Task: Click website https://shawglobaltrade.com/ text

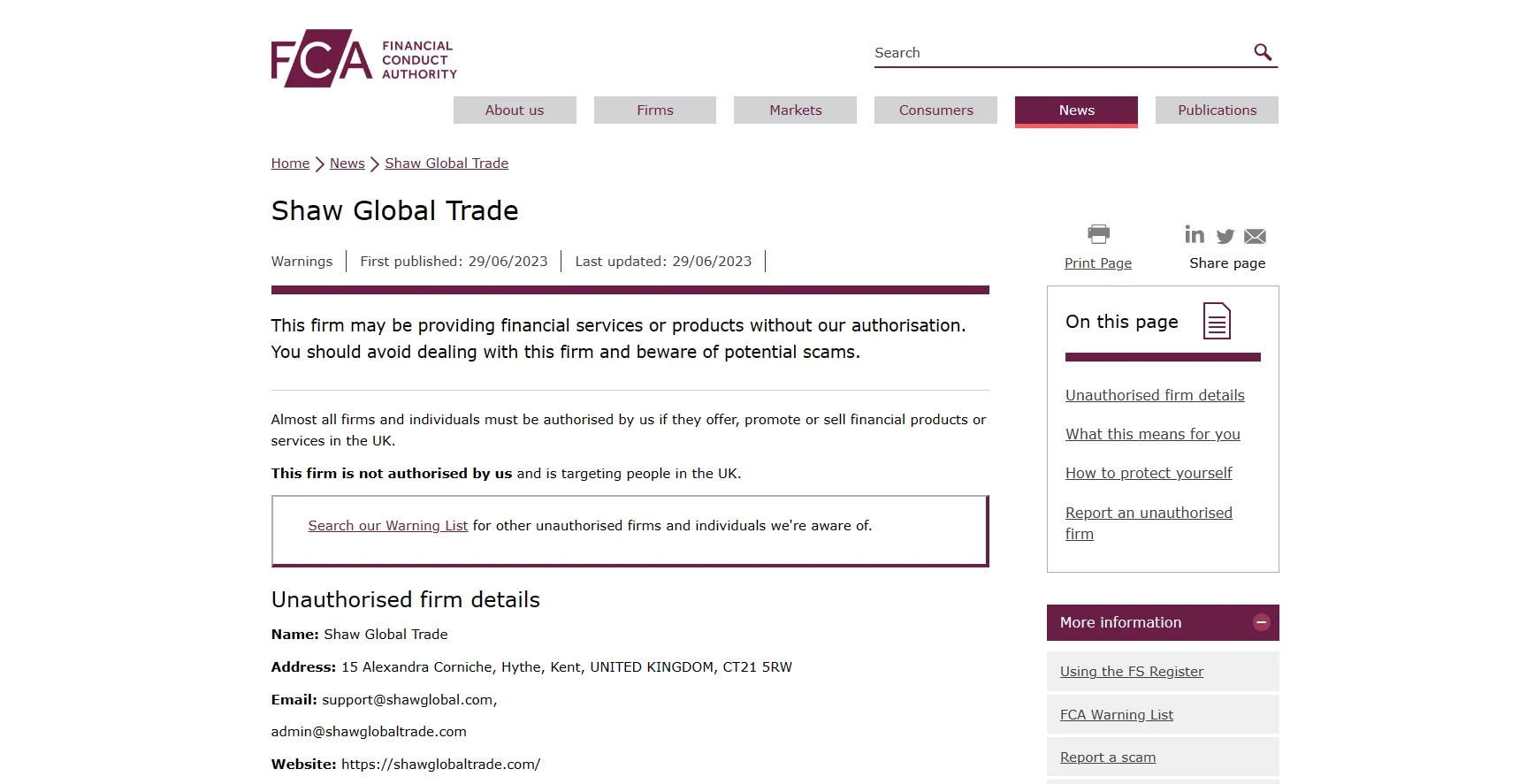Action: (x=440, y=765)
